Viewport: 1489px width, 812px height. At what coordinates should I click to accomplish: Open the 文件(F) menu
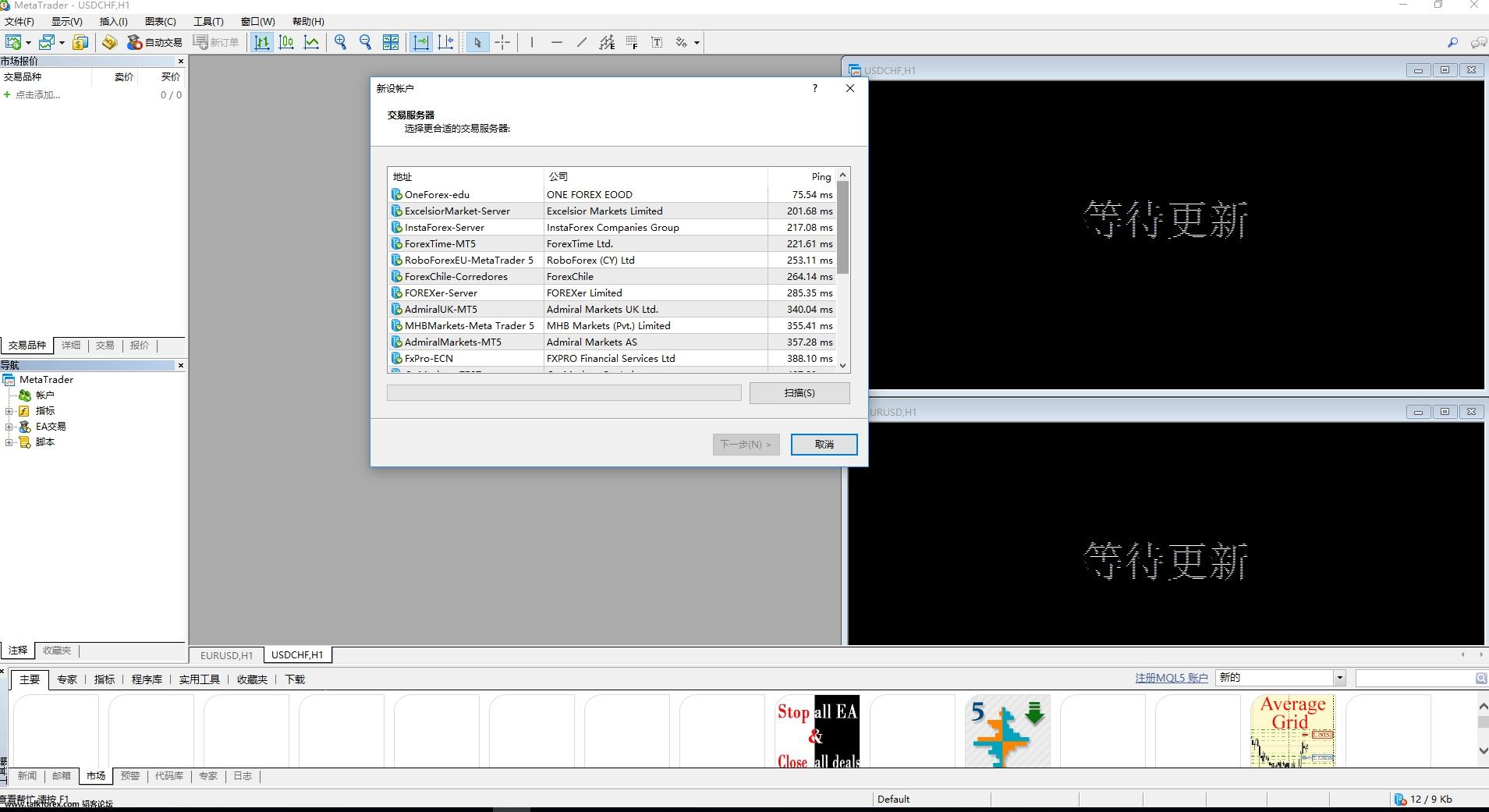(19, 21)
